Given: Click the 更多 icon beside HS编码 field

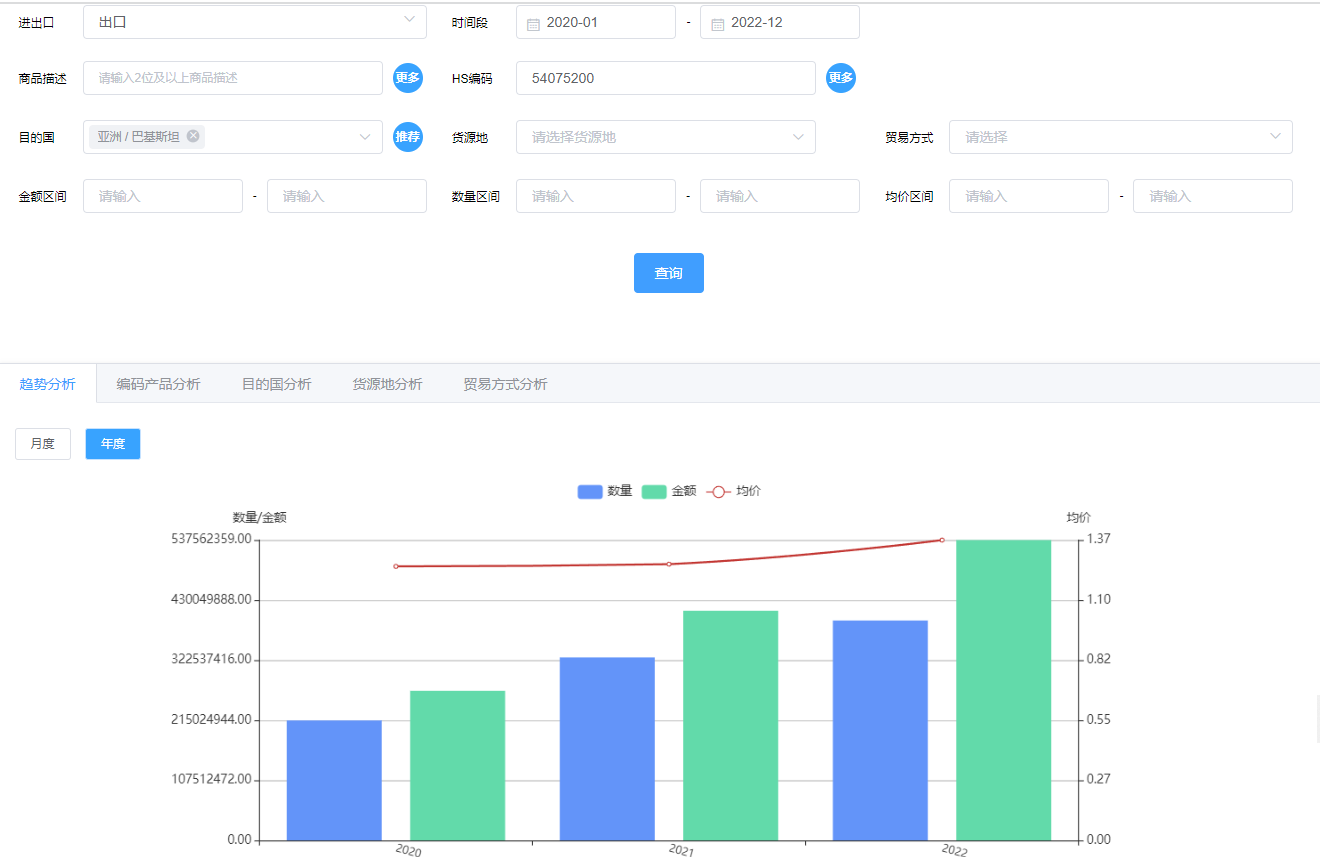Looking at the screenshot, I should (841, 78).
